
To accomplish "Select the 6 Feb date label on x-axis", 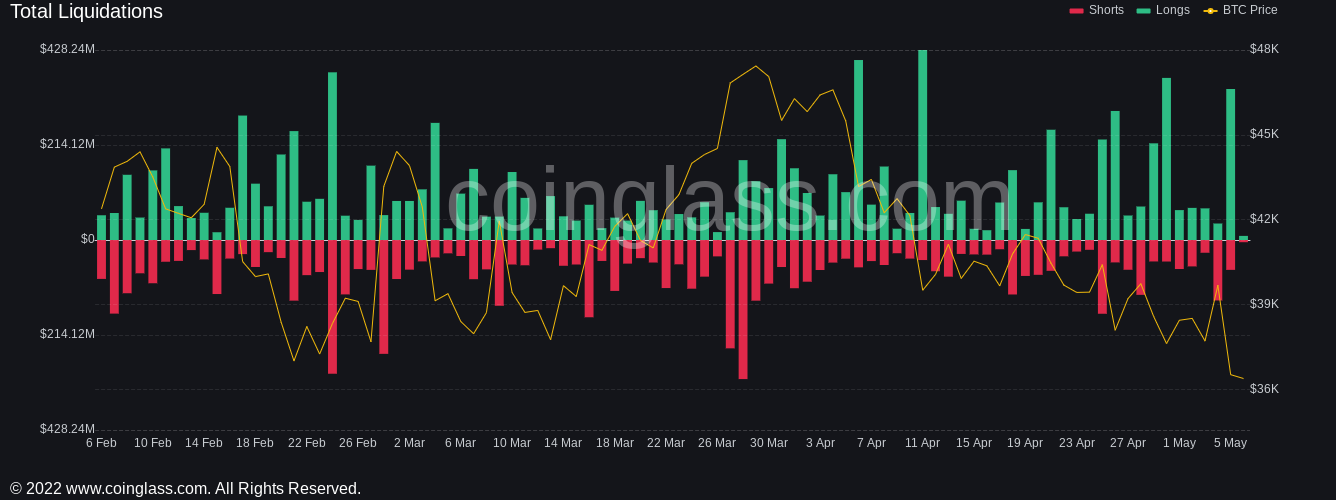I will coord(101,443).
